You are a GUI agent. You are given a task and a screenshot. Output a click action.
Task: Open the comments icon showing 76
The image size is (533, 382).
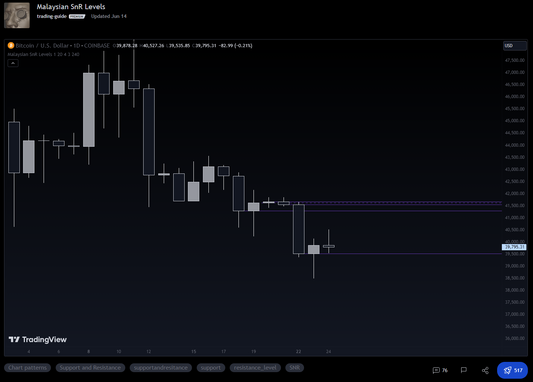point(440,370)
